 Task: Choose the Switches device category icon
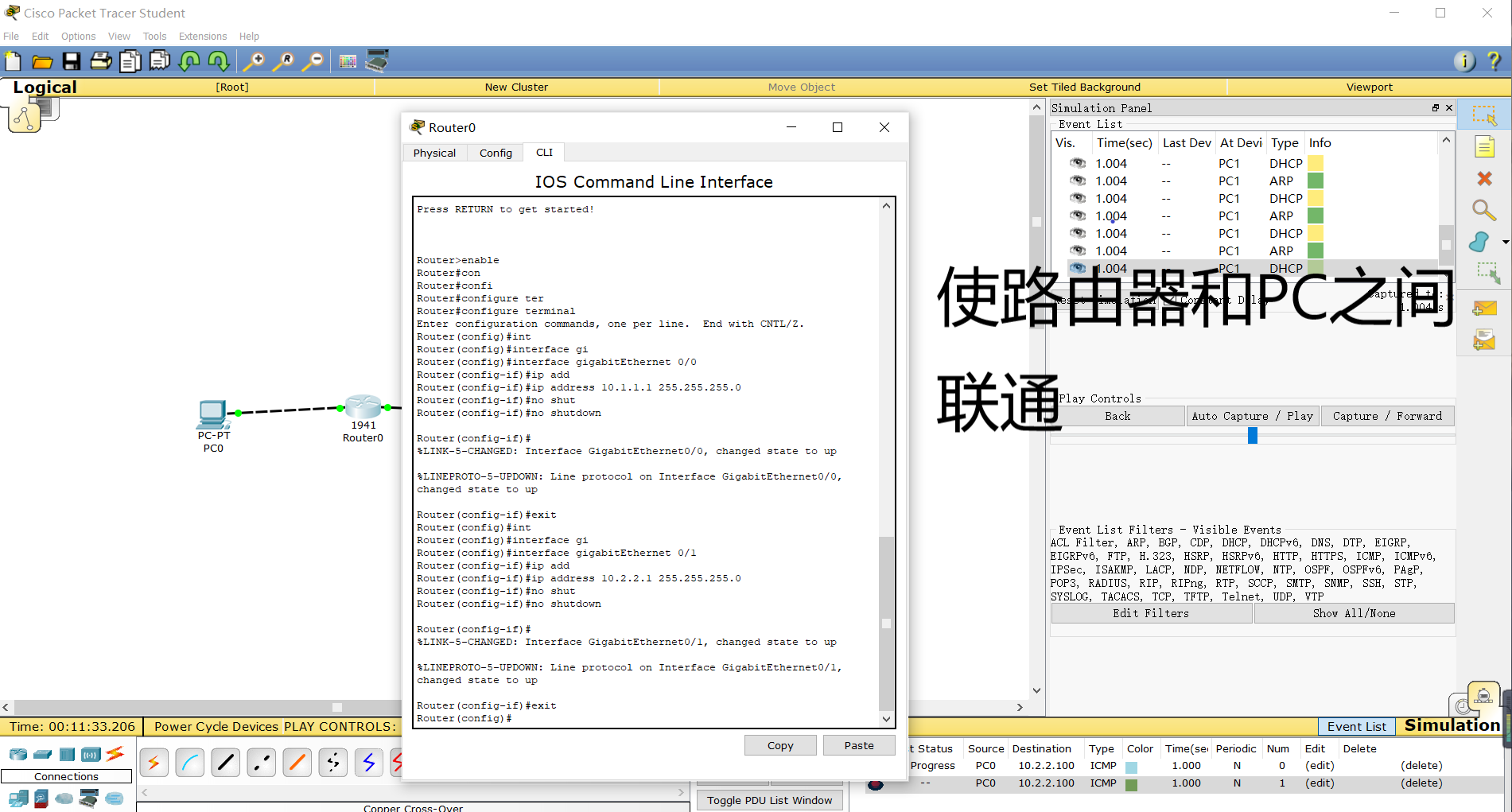[x=43, y=754]
